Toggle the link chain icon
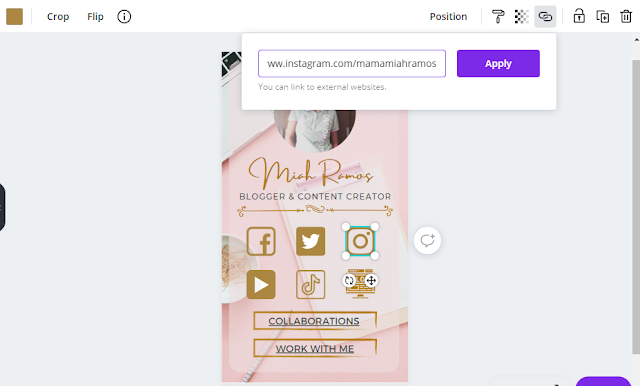This screenshot has width=640, height=386. [545, 17]
